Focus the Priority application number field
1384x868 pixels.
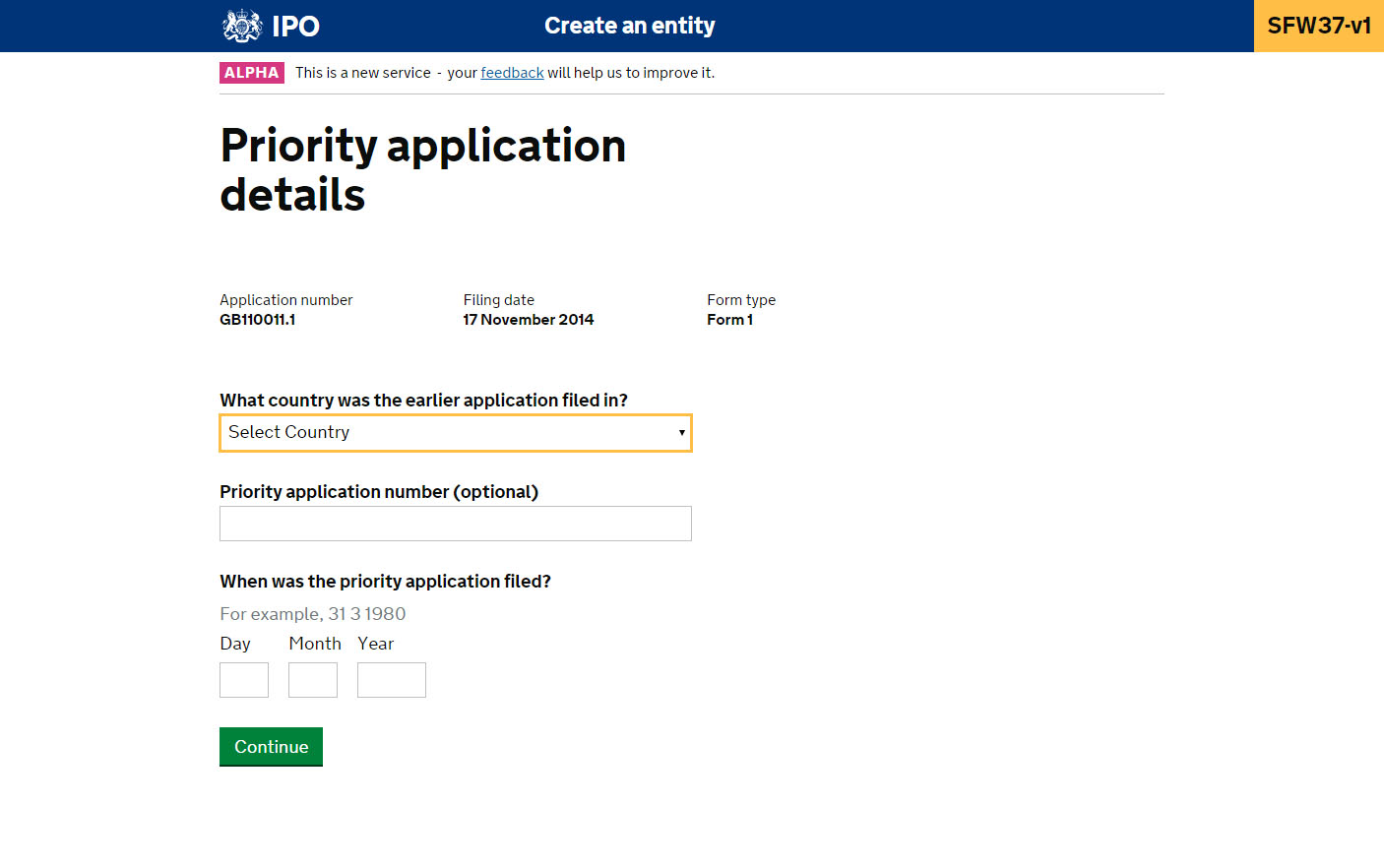(455, 524)
